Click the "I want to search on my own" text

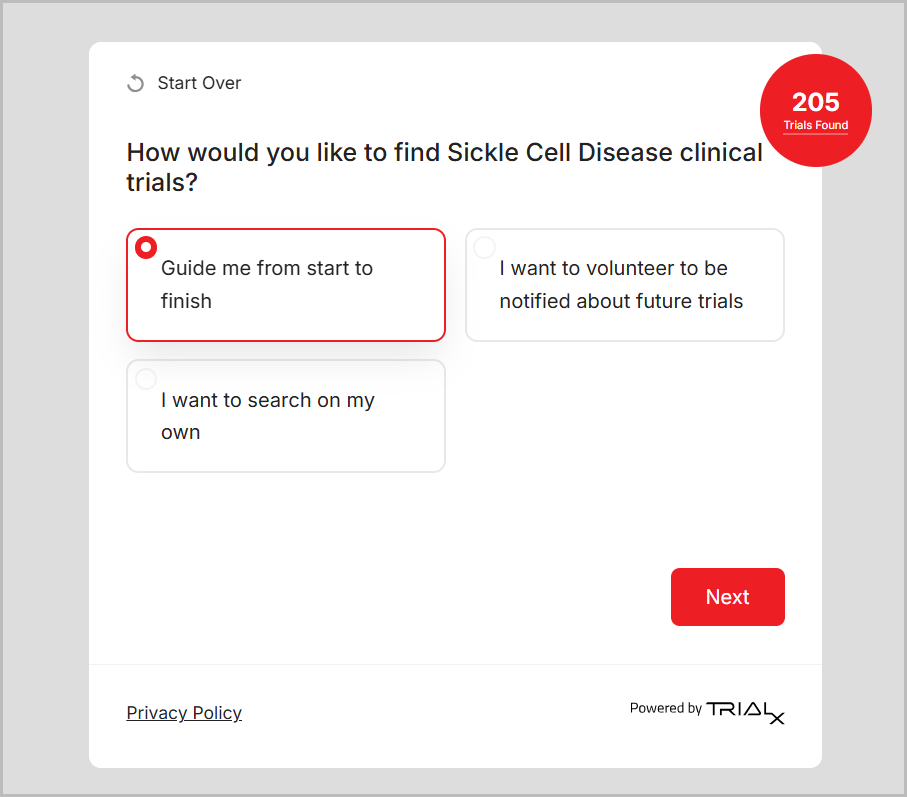click(x=267, y=400)
